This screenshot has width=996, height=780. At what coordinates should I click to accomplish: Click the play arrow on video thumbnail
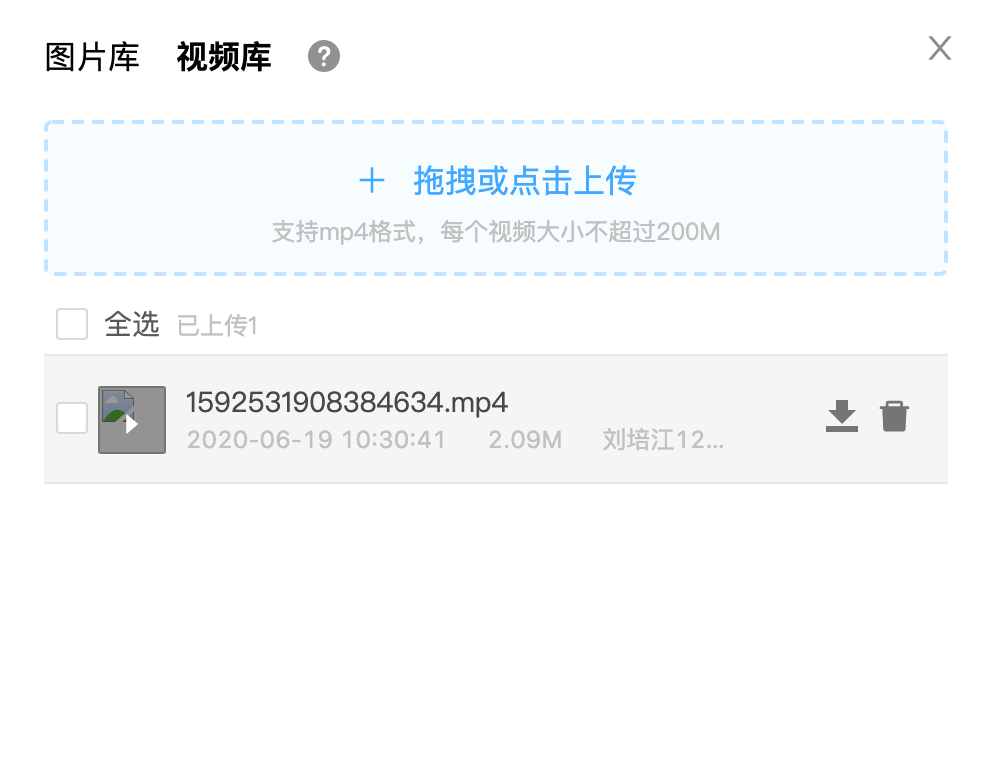(x=131, y=424)
